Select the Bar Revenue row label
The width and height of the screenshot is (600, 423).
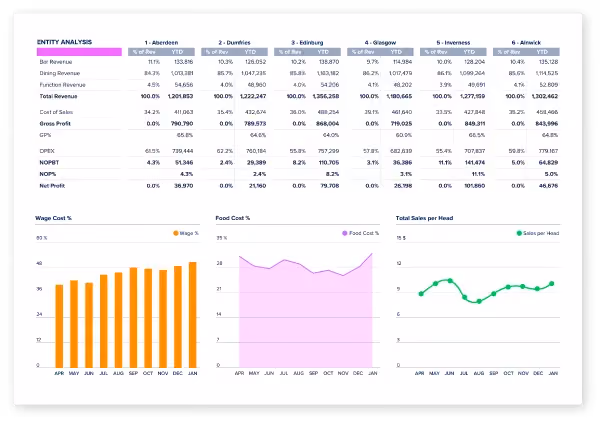(55, 62)
